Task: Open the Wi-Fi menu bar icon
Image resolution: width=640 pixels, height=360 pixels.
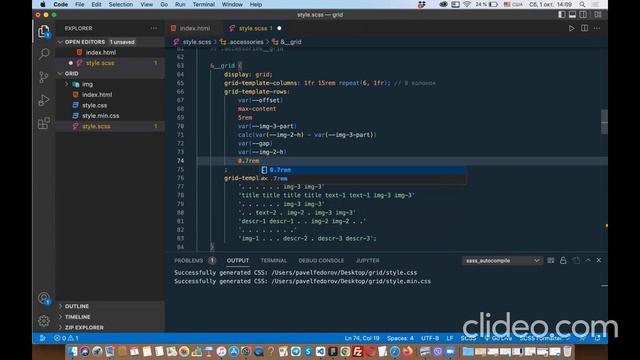Action: point(467,4)
